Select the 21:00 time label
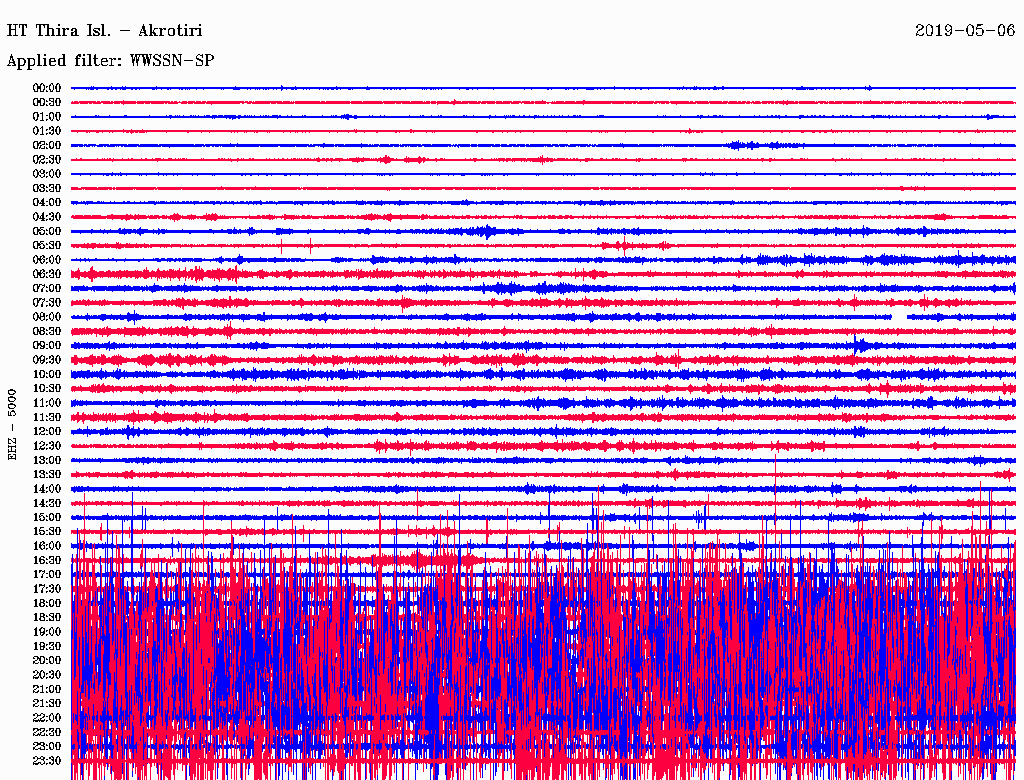The width and height of the screenshot is (1024, 780). (x=47, y=689)
